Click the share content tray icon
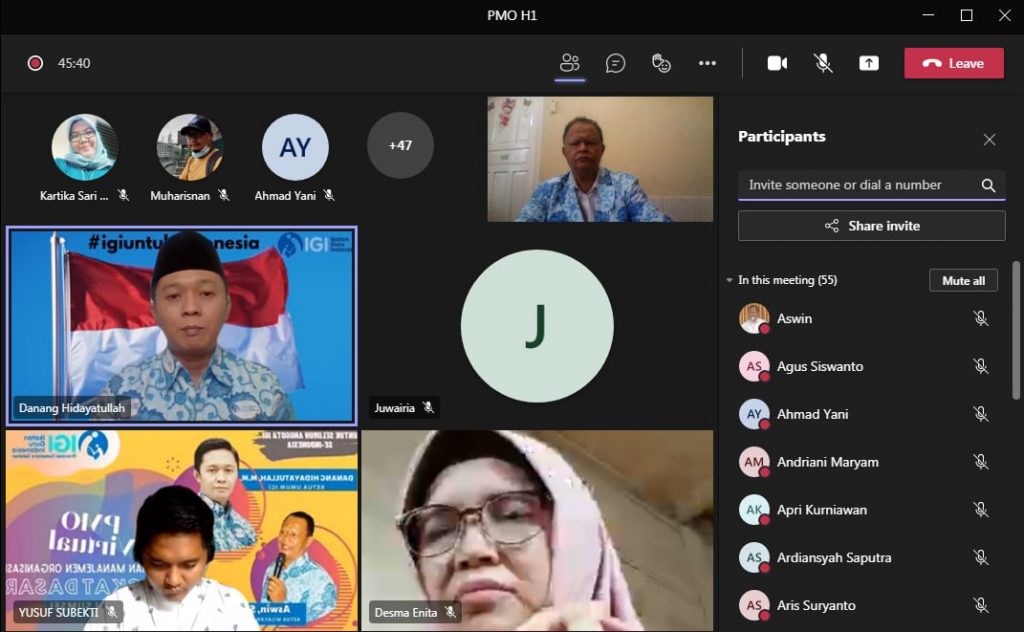Image resolution: width=1024 pixels, height=632 pixels. pyautogui.click(x=869, y=63)
